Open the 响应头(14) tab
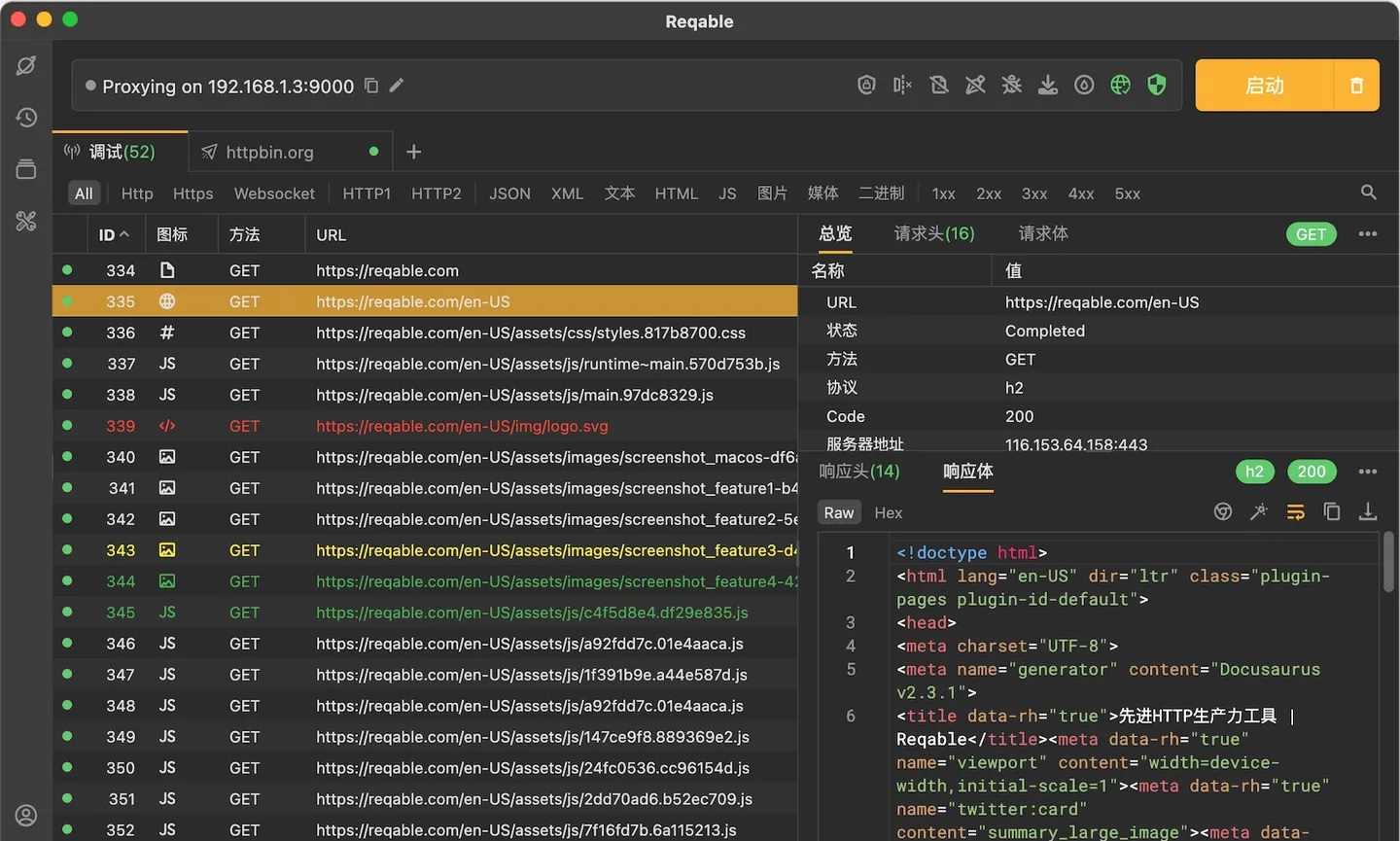 [859, 472]
